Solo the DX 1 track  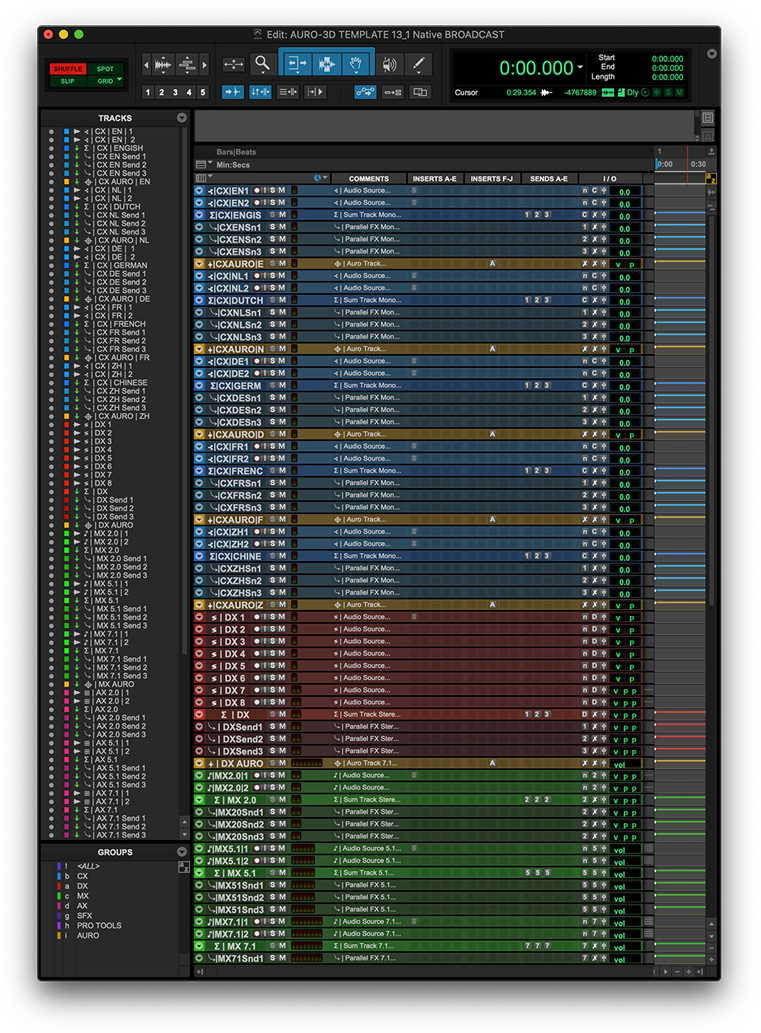point(271,618)
